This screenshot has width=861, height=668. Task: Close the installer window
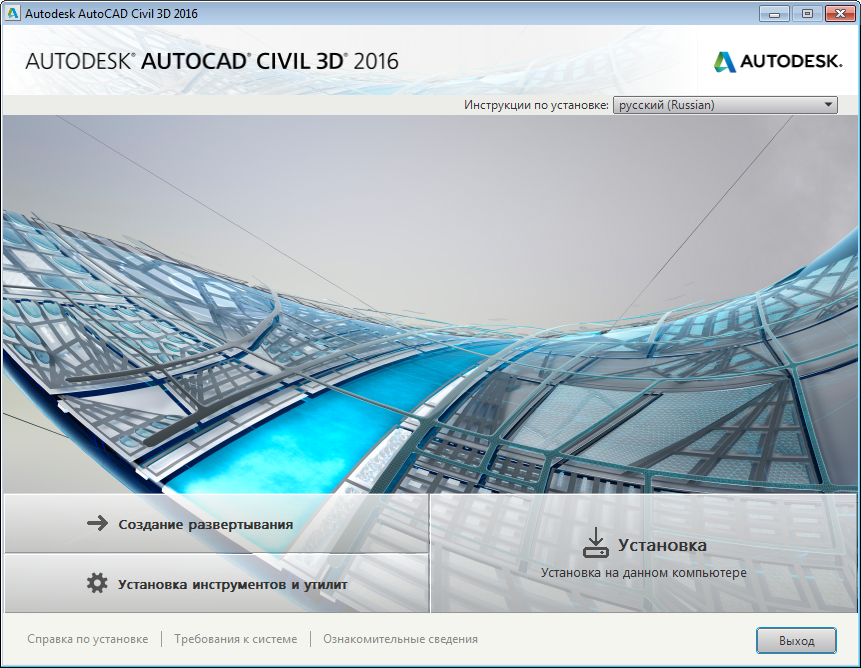(840, 13)
